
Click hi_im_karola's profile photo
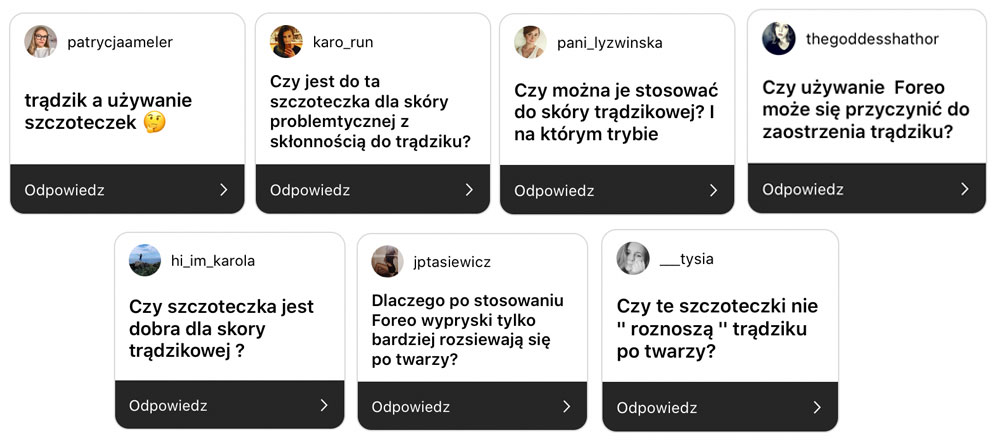click(x=145, y=261)
